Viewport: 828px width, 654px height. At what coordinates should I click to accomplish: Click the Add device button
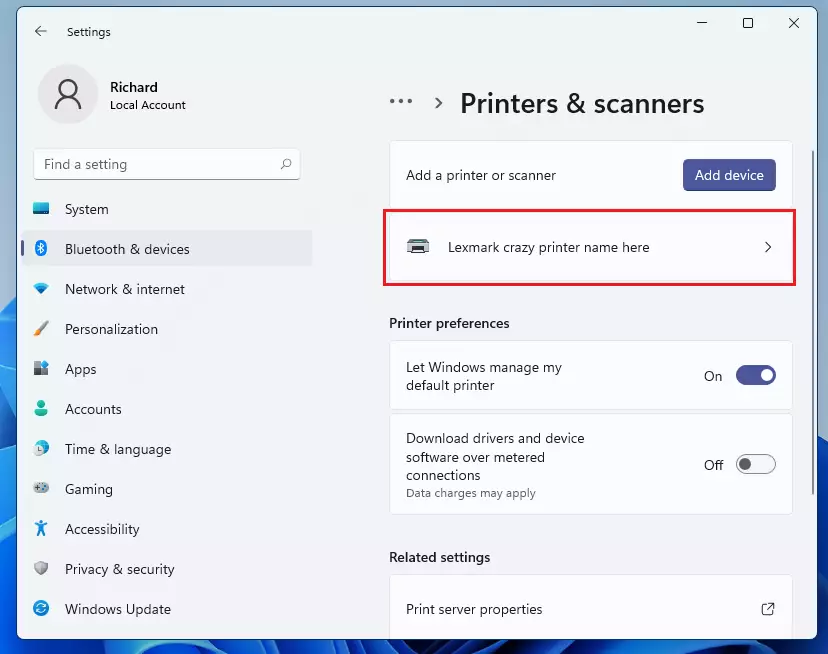[x=729, y=175]
